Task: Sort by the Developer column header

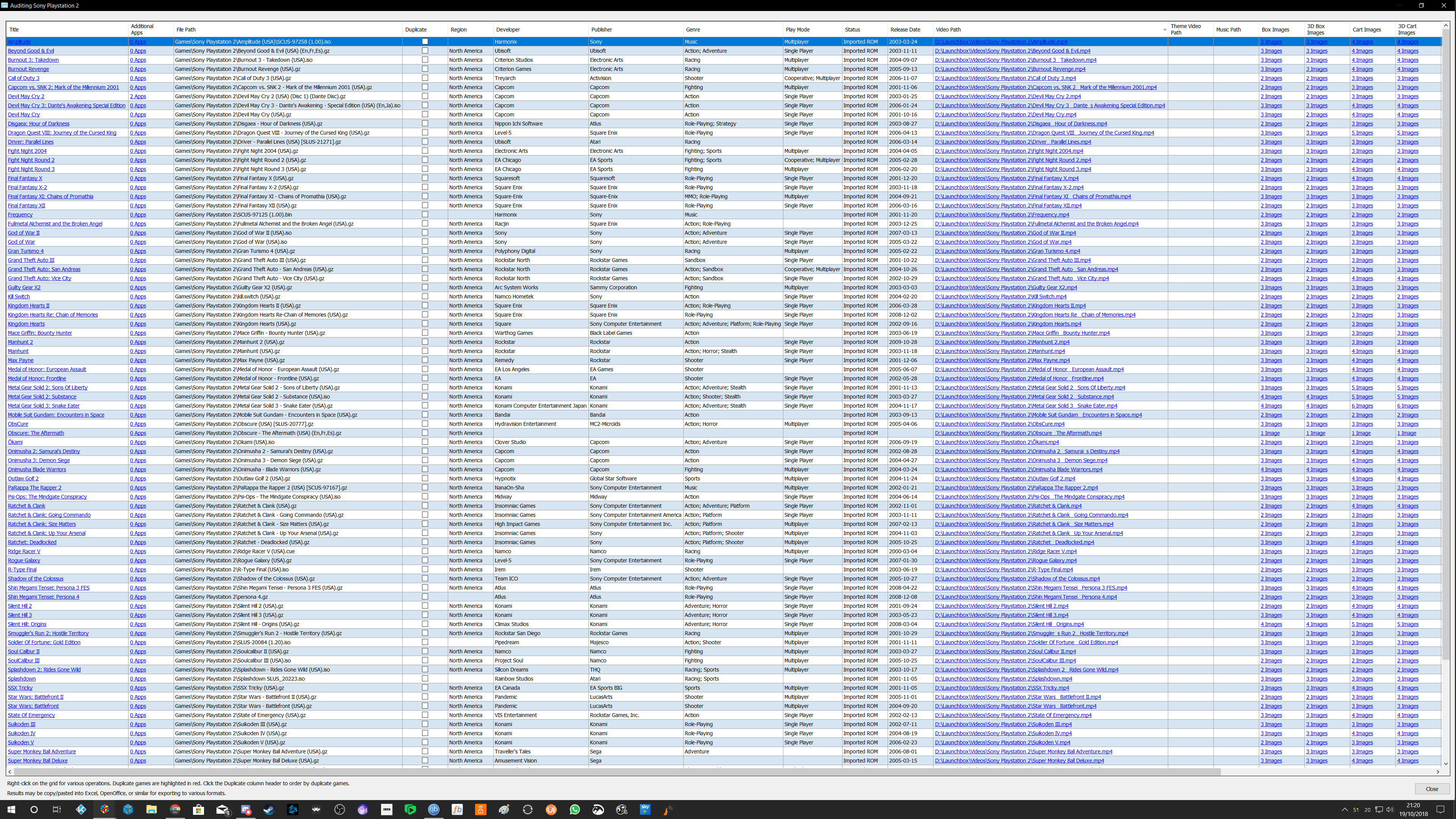Action: coord(540,30)
